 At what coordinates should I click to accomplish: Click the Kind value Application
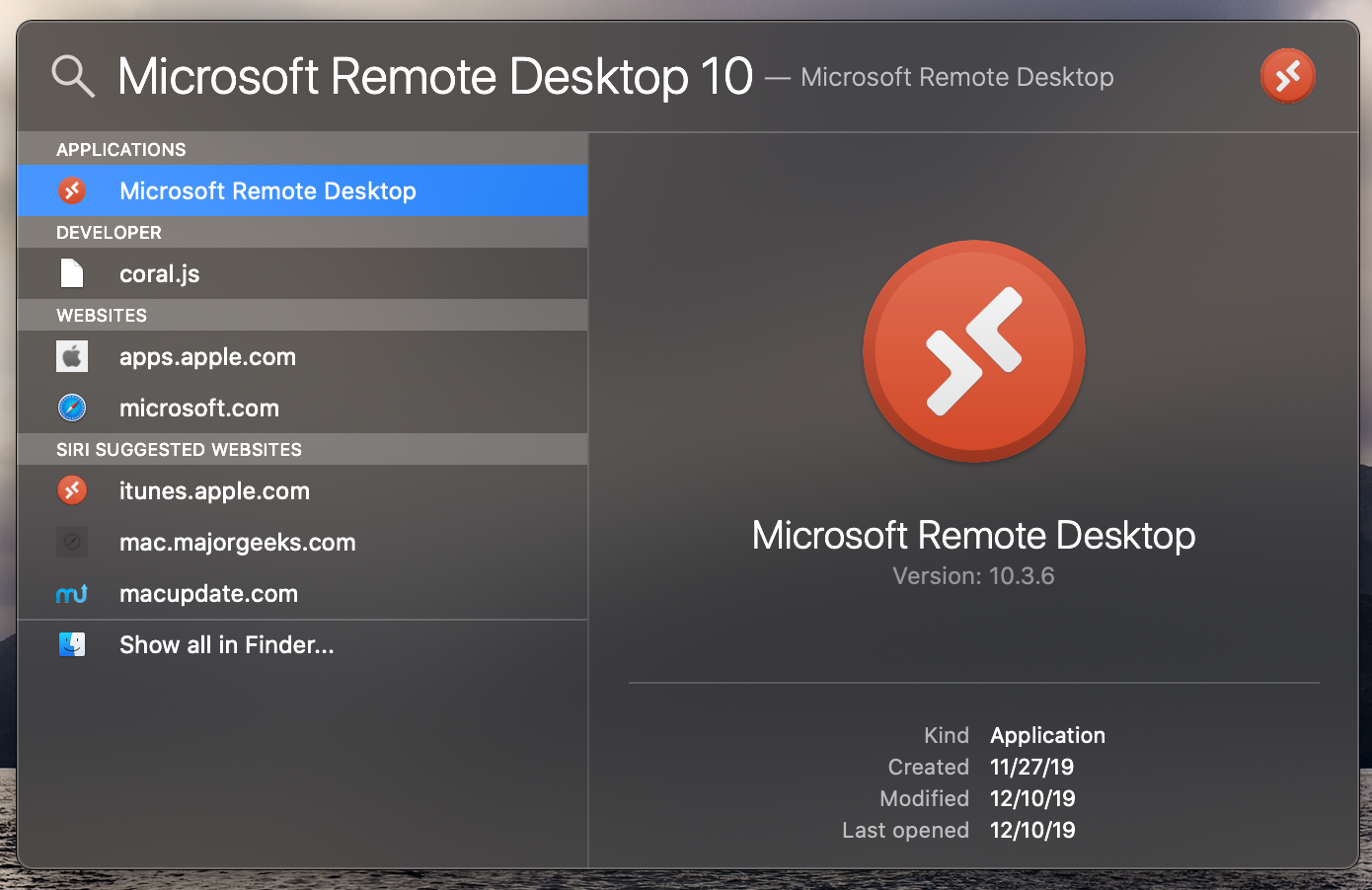(x=1047, y=735)
